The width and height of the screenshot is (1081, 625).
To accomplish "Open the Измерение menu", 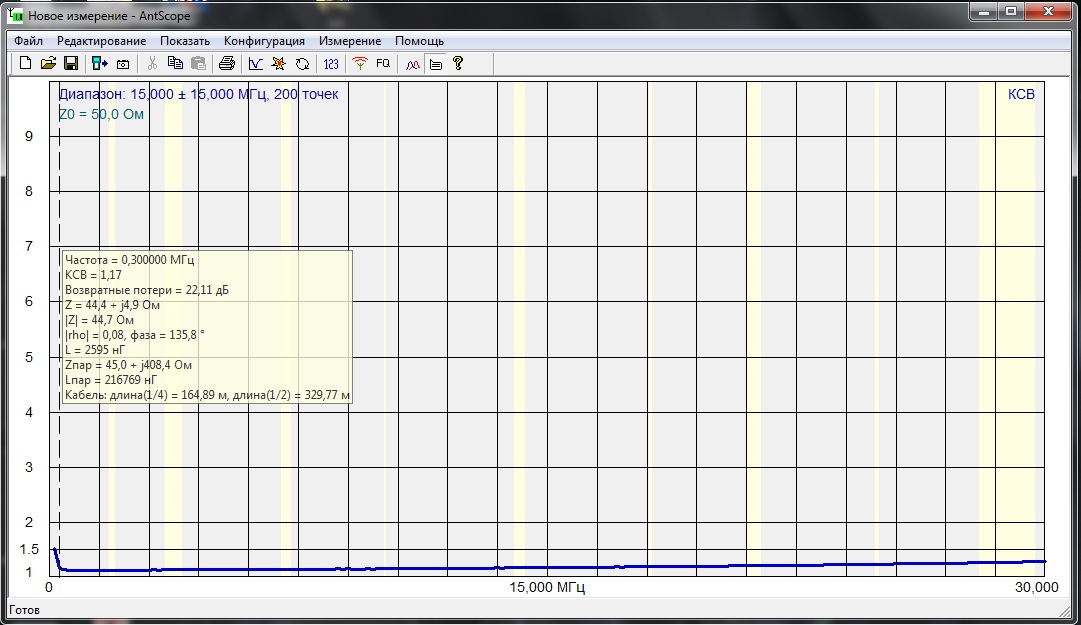I will (349, 41).
